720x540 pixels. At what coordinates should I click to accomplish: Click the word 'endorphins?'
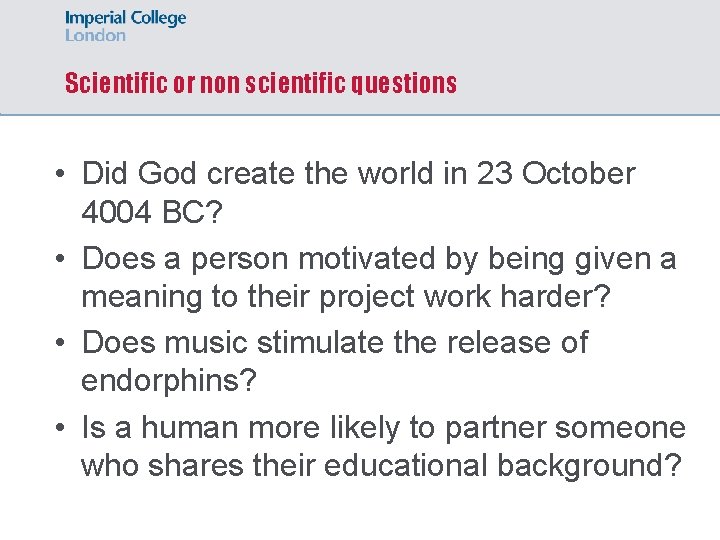(169, 382)
